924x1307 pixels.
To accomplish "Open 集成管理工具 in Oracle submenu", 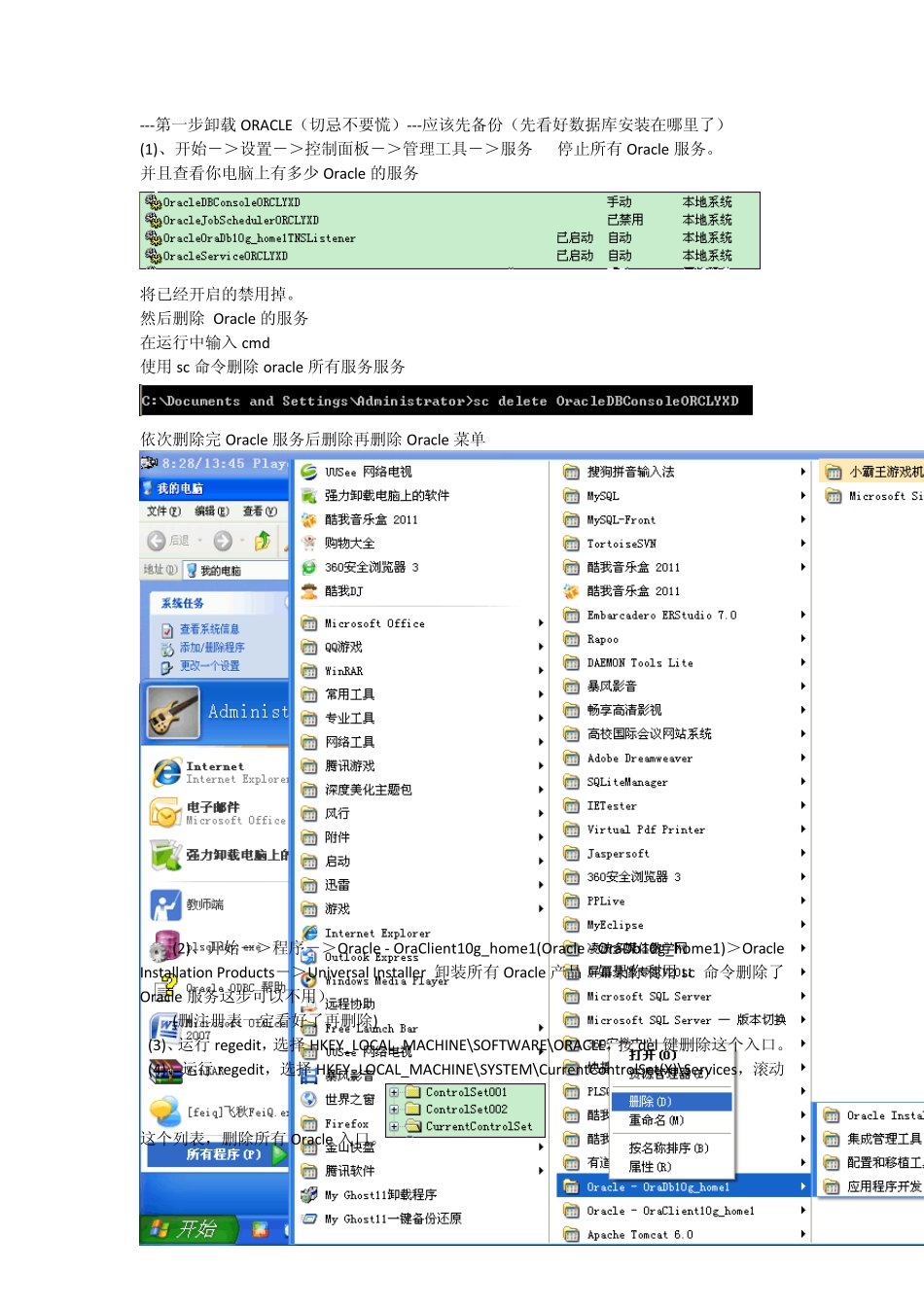I will click(873, 1139).
